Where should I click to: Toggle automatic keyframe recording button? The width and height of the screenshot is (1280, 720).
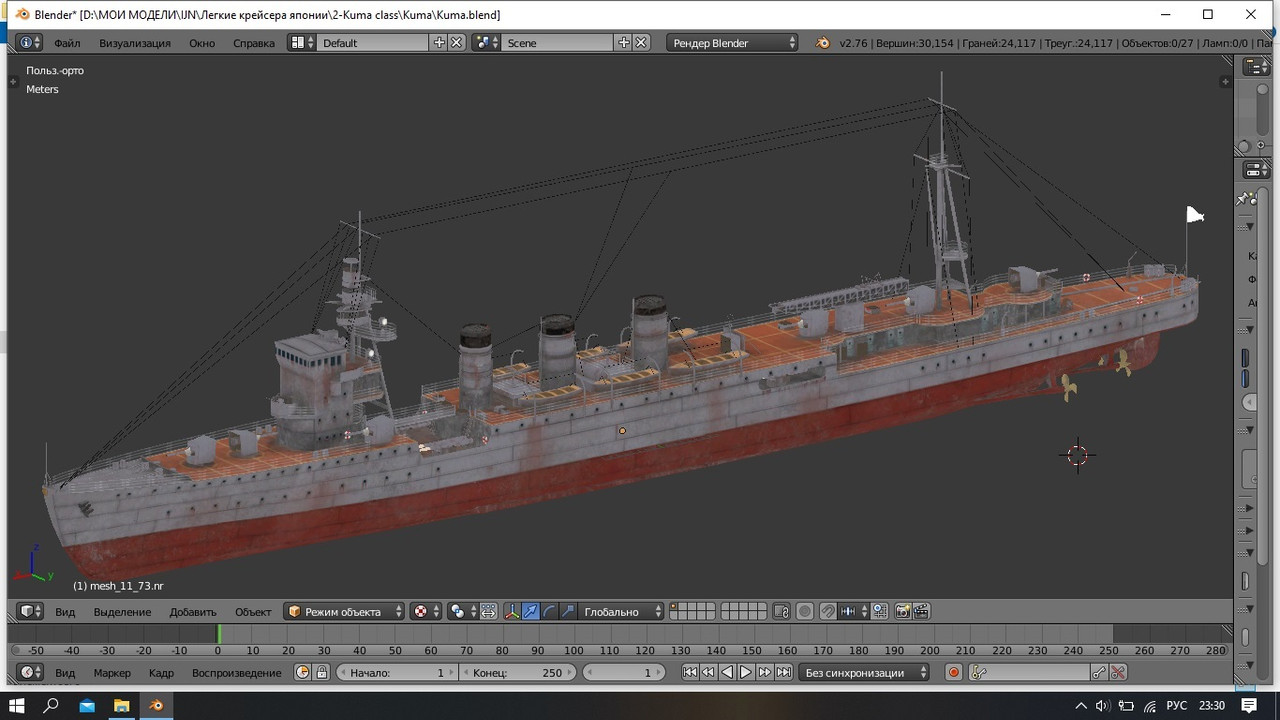point(953,673)
